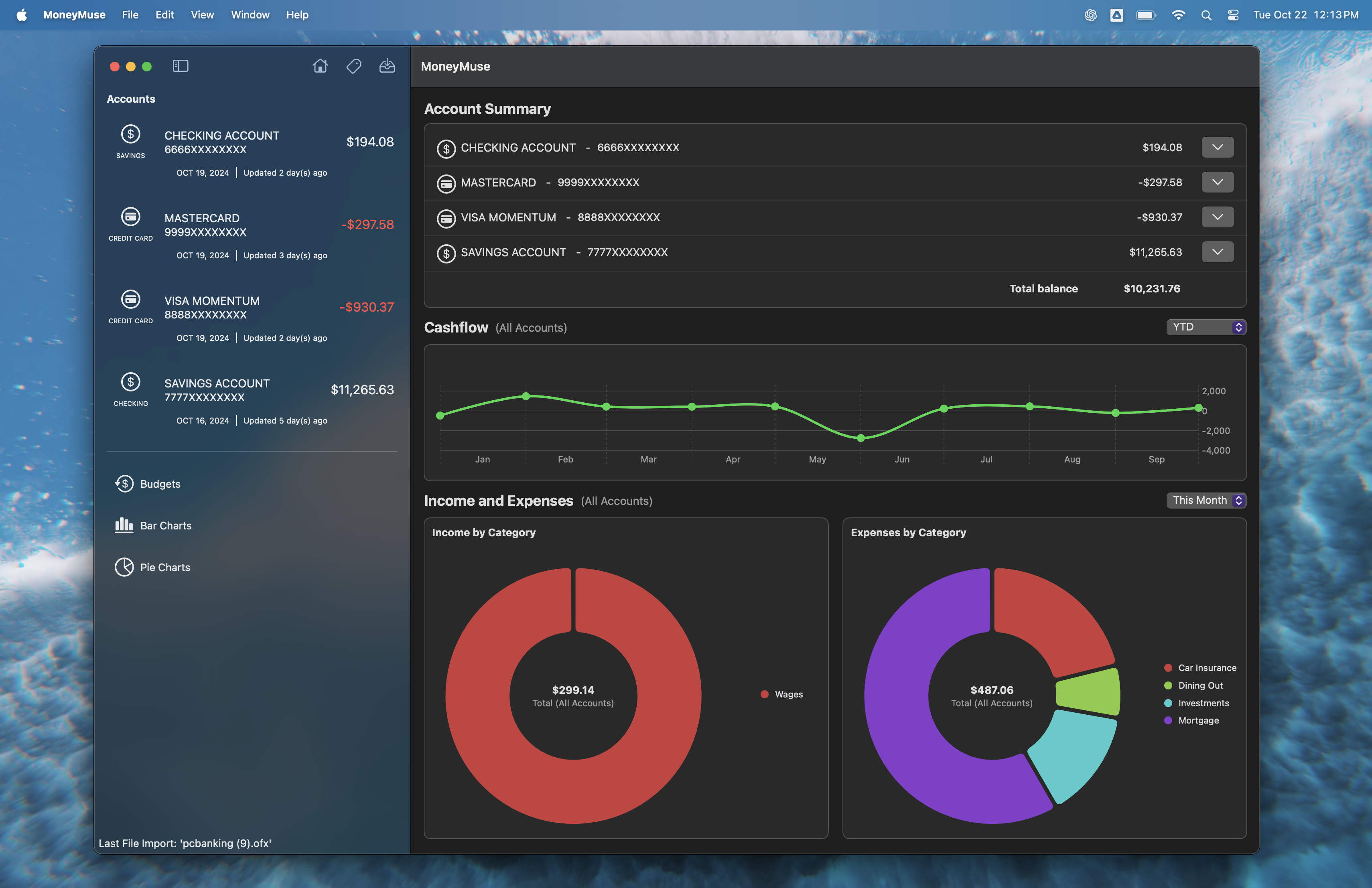Click the Mortgage legend purple dot

pyautogui.click(x=1168, y=720)
